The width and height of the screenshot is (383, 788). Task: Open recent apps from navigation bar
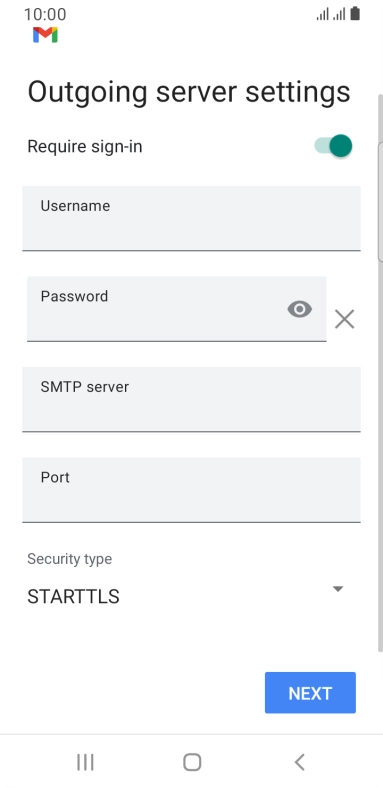85,762
